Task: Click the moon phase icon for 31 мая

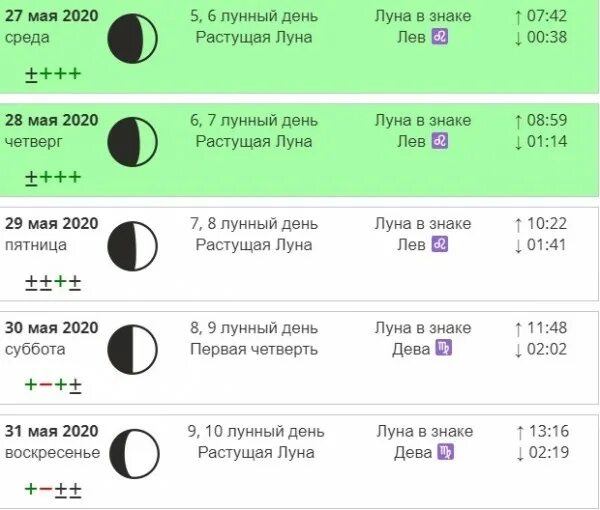Action: pos(134,454)
